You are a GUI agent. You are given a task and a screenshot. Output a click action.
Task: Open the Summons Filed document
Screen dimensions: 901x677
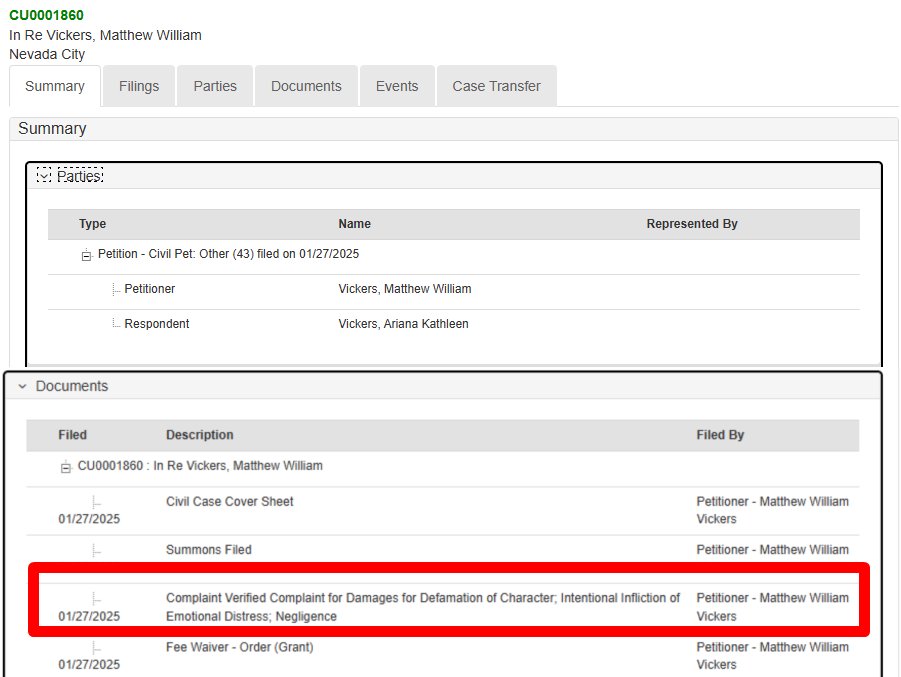[209, 550]
